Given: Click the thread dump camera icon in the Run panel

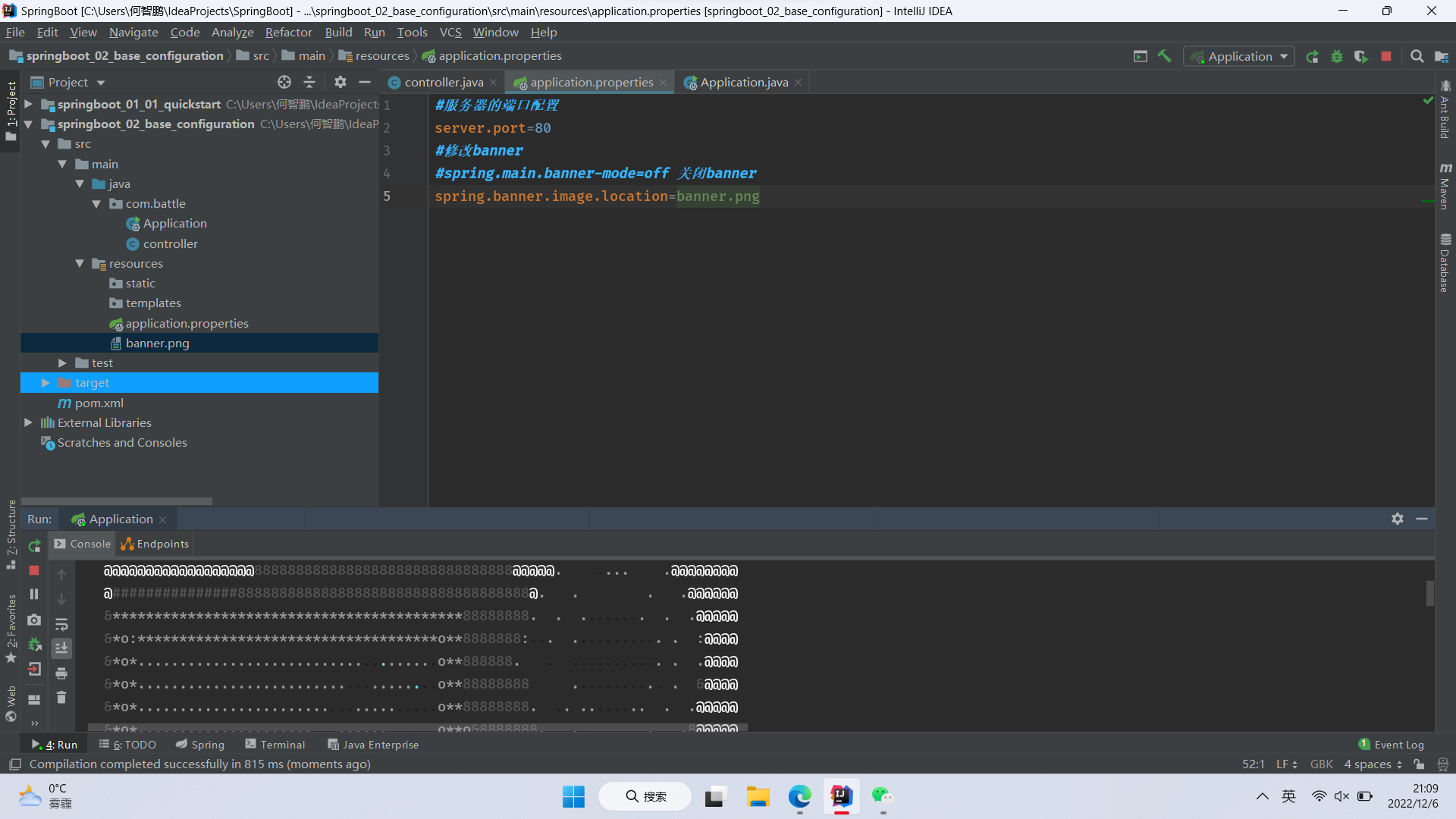Looking at the screenshot, I should 34,620.
